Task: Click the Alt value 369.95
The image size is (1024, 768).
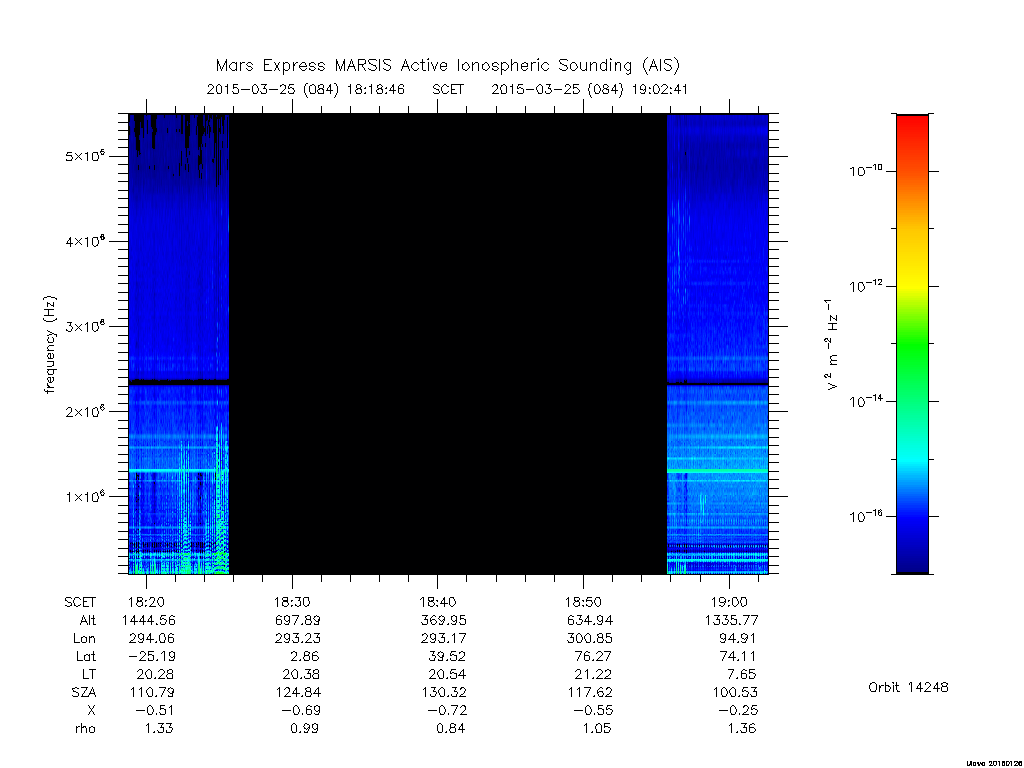Action: click(443, 620)
